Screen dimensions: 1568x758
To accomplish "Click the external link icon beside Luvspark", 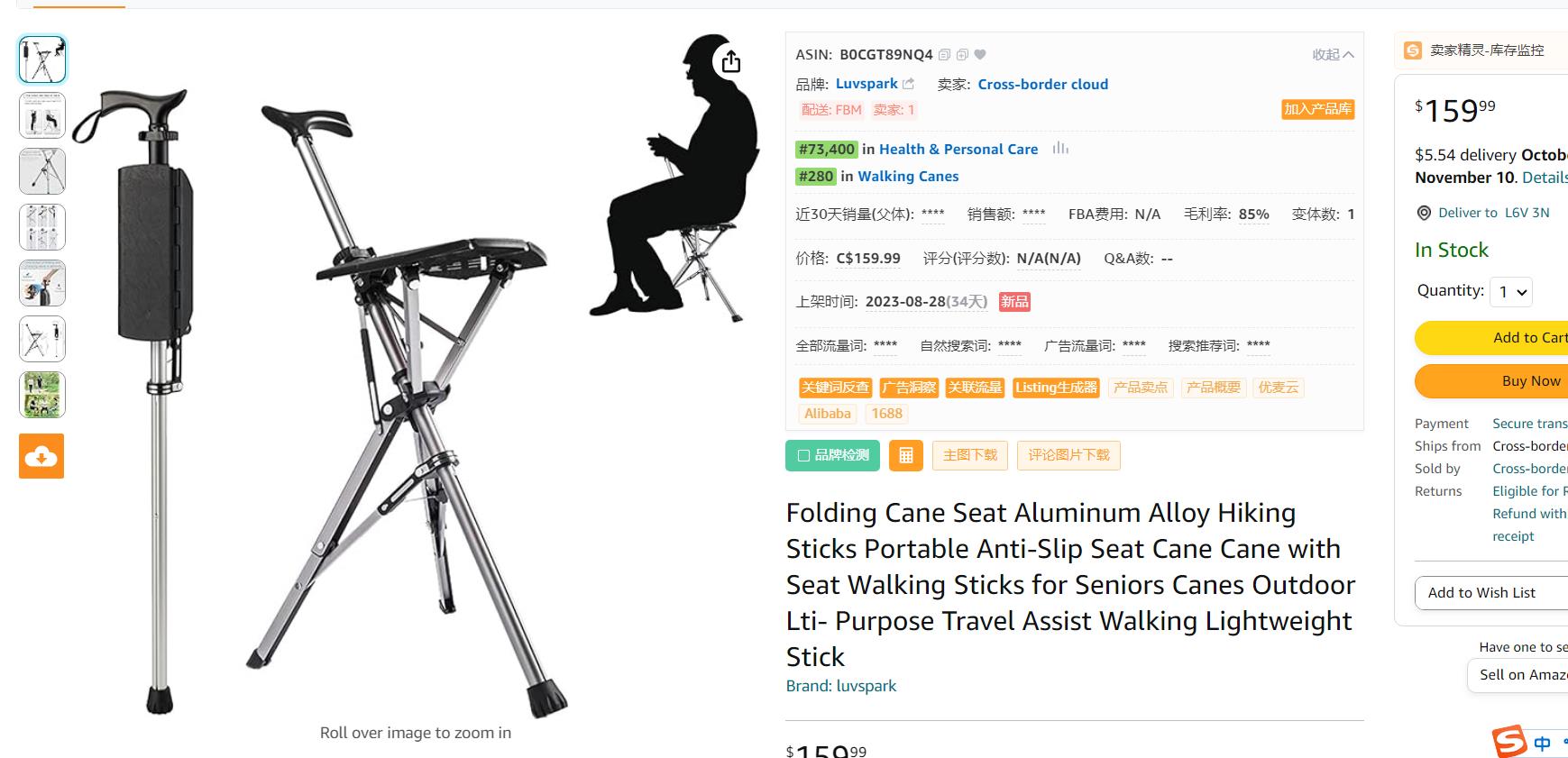I will [908, 84].
